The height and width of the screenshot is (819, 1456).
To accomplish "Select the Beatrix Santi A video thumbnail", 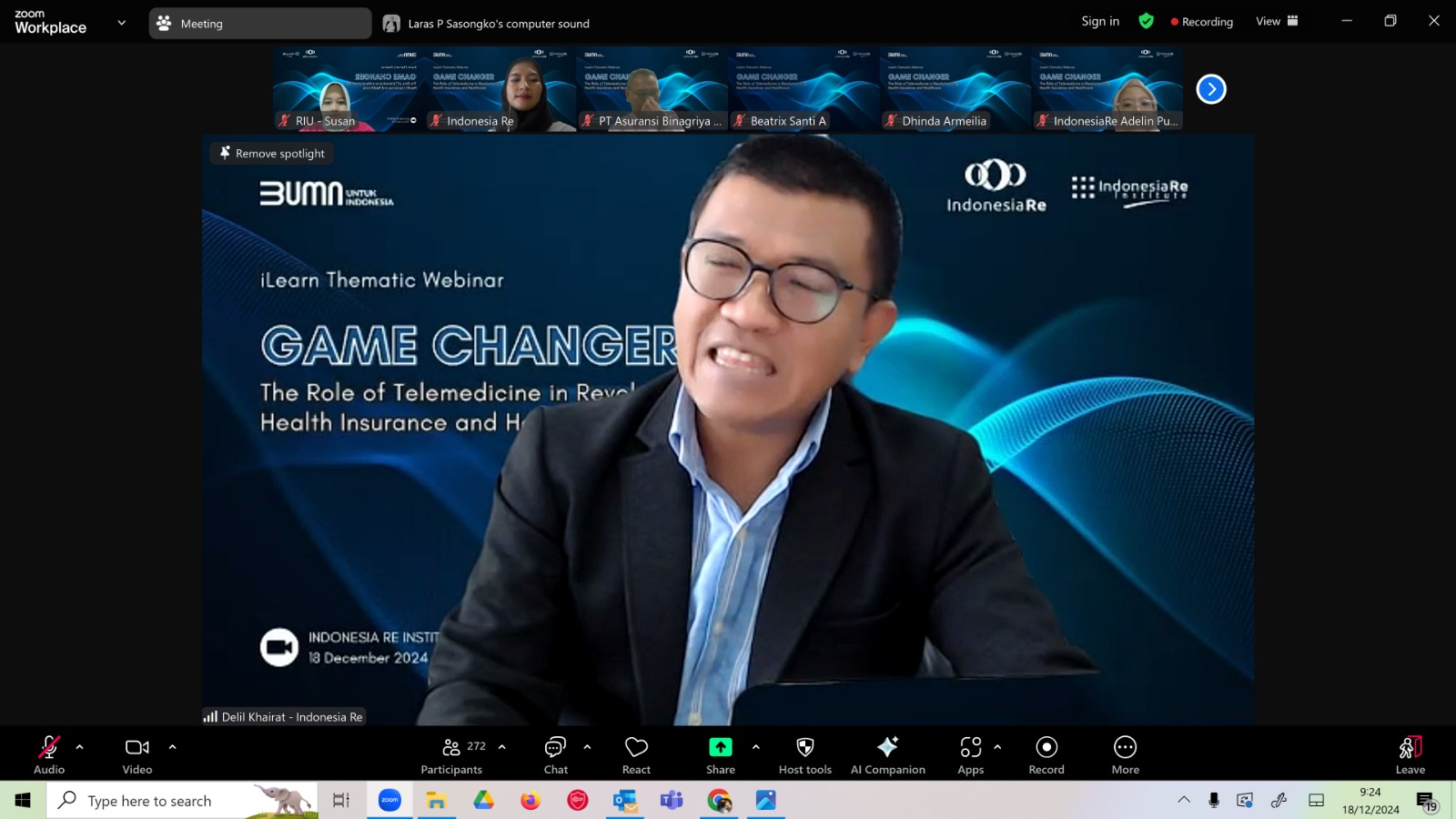I will click(x=804, y=89).
